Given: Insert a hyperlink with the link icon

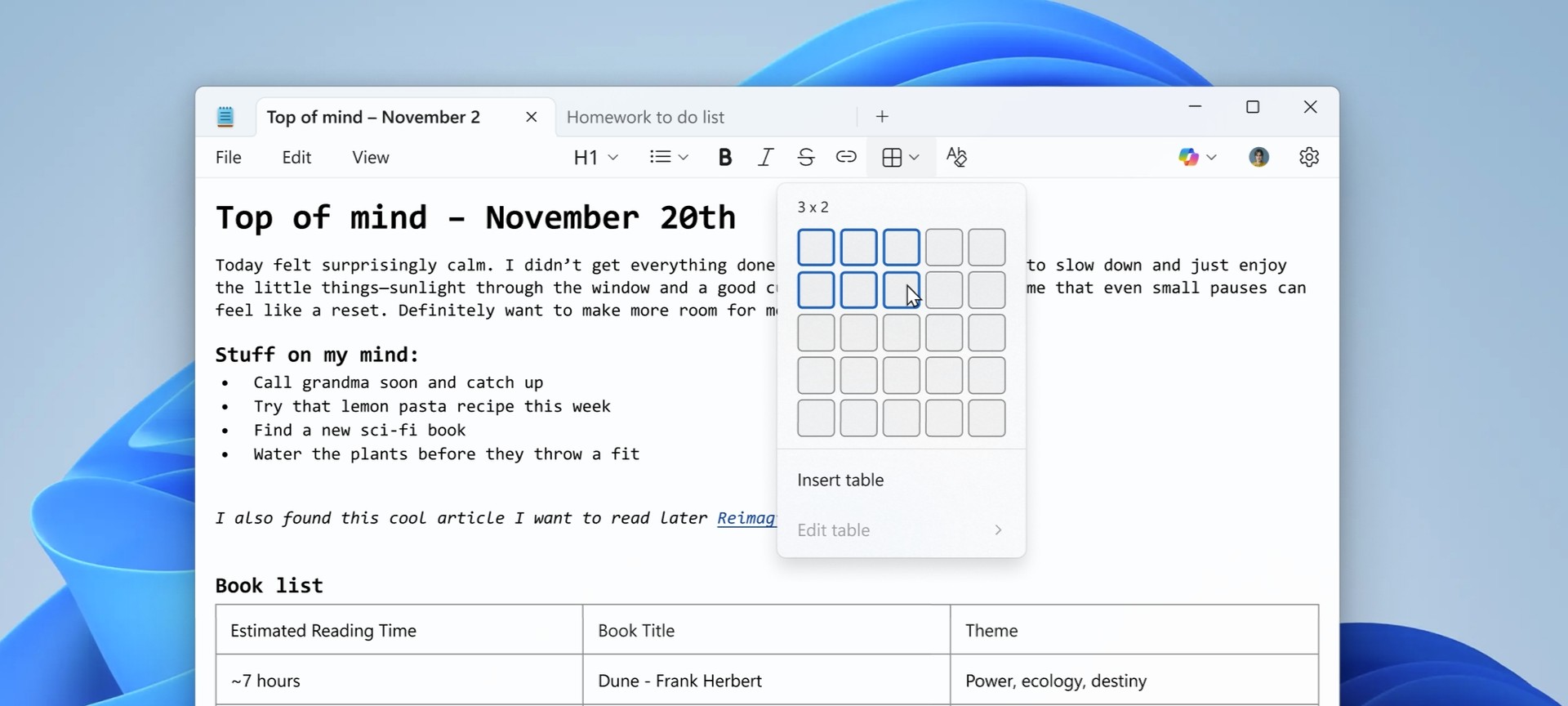Looking at the screenshot, I should click(846, 157).
